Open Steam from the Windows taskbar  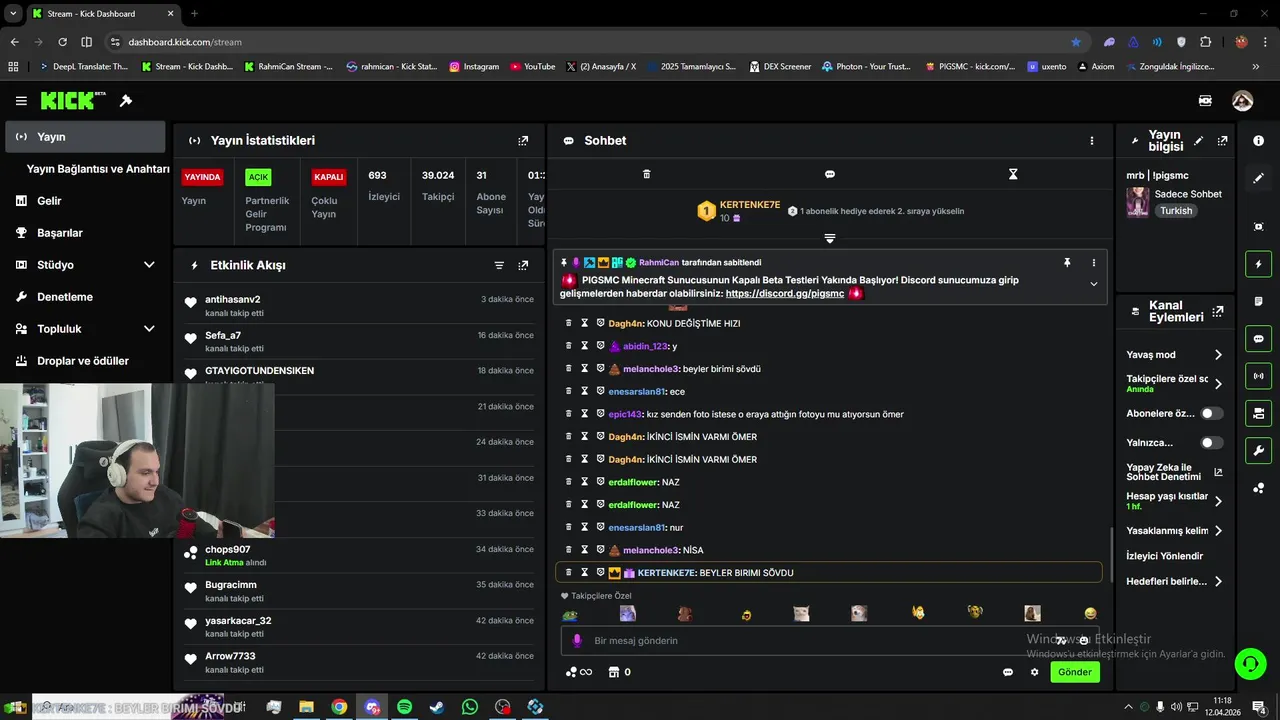pos(437,707)
